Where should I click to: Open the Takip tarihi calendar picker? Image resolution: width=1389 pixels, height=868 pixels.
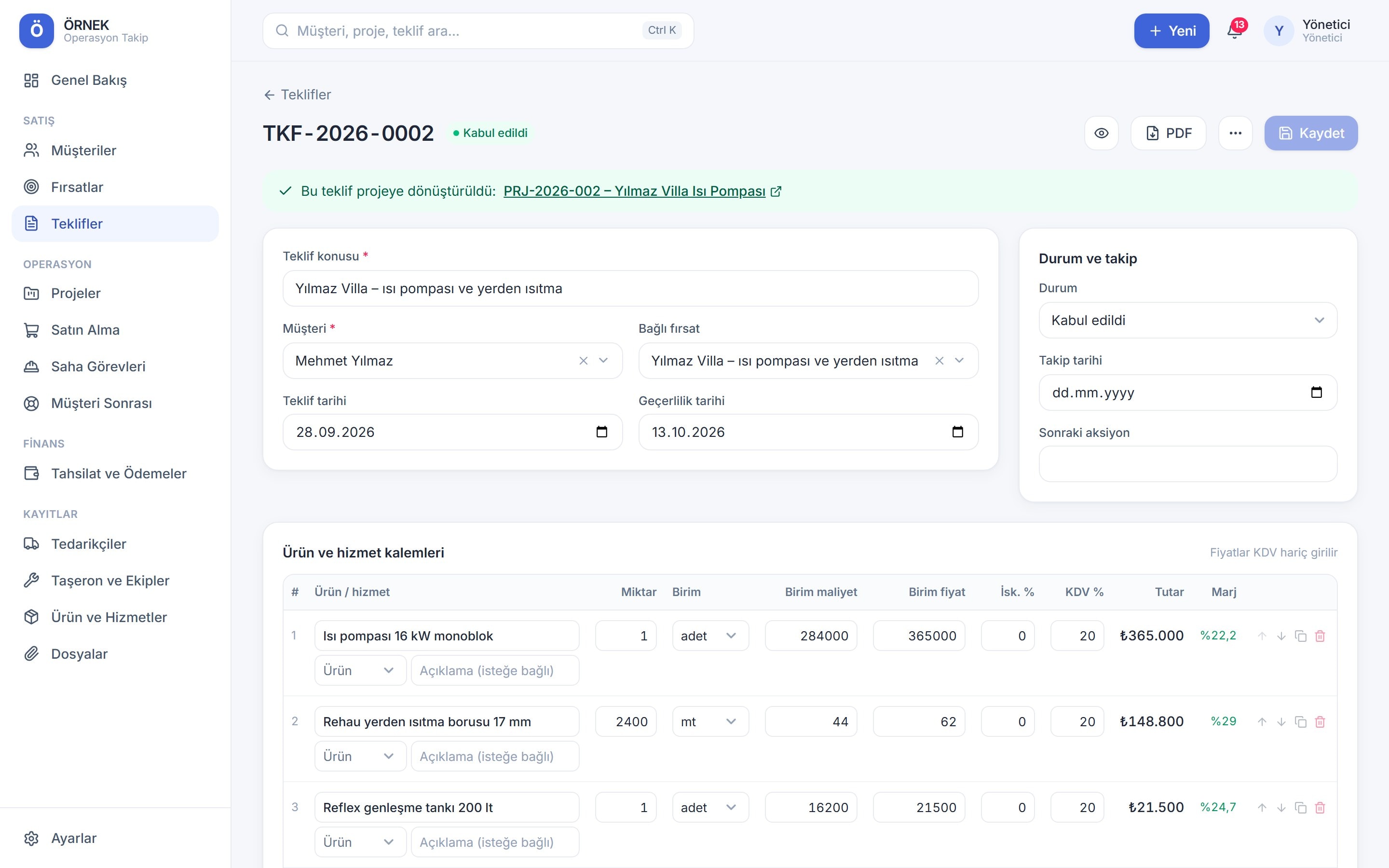pos(1316,392)
